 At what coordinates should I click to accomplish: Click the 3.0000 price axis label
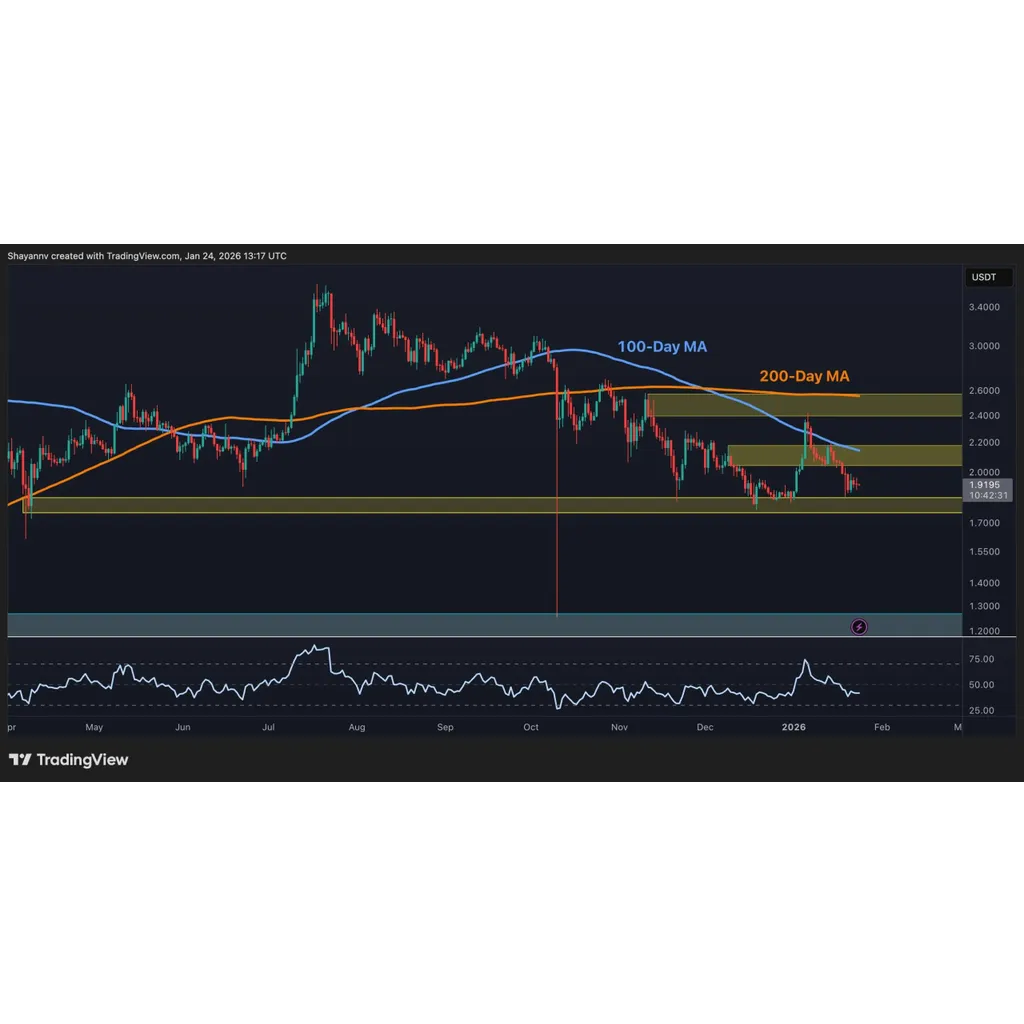pos(984,346)
